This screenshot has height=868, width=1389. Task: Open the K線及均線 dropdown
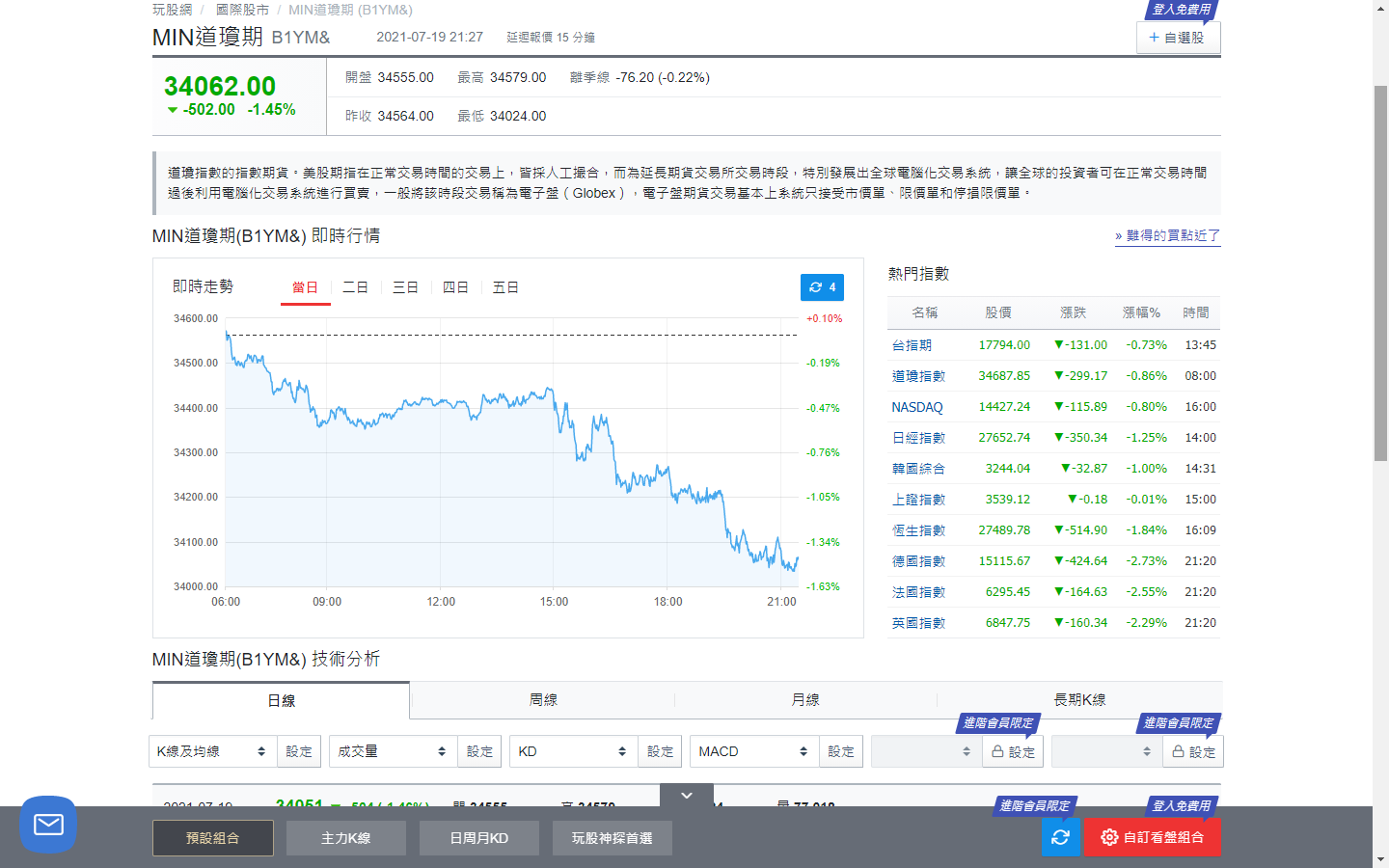coord(213,751)
